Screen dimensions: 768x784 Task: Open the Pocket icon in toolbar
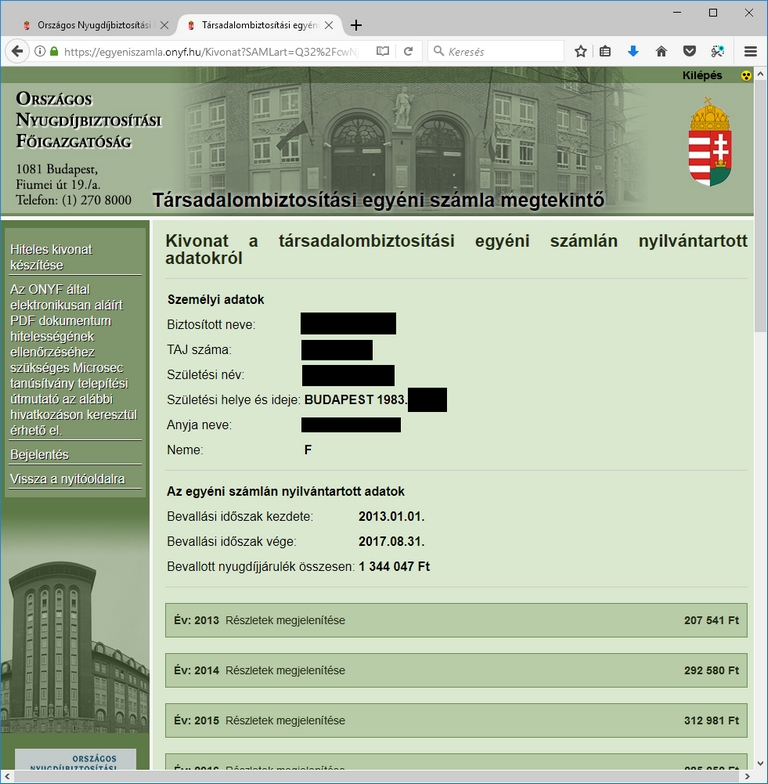point(689,51)
